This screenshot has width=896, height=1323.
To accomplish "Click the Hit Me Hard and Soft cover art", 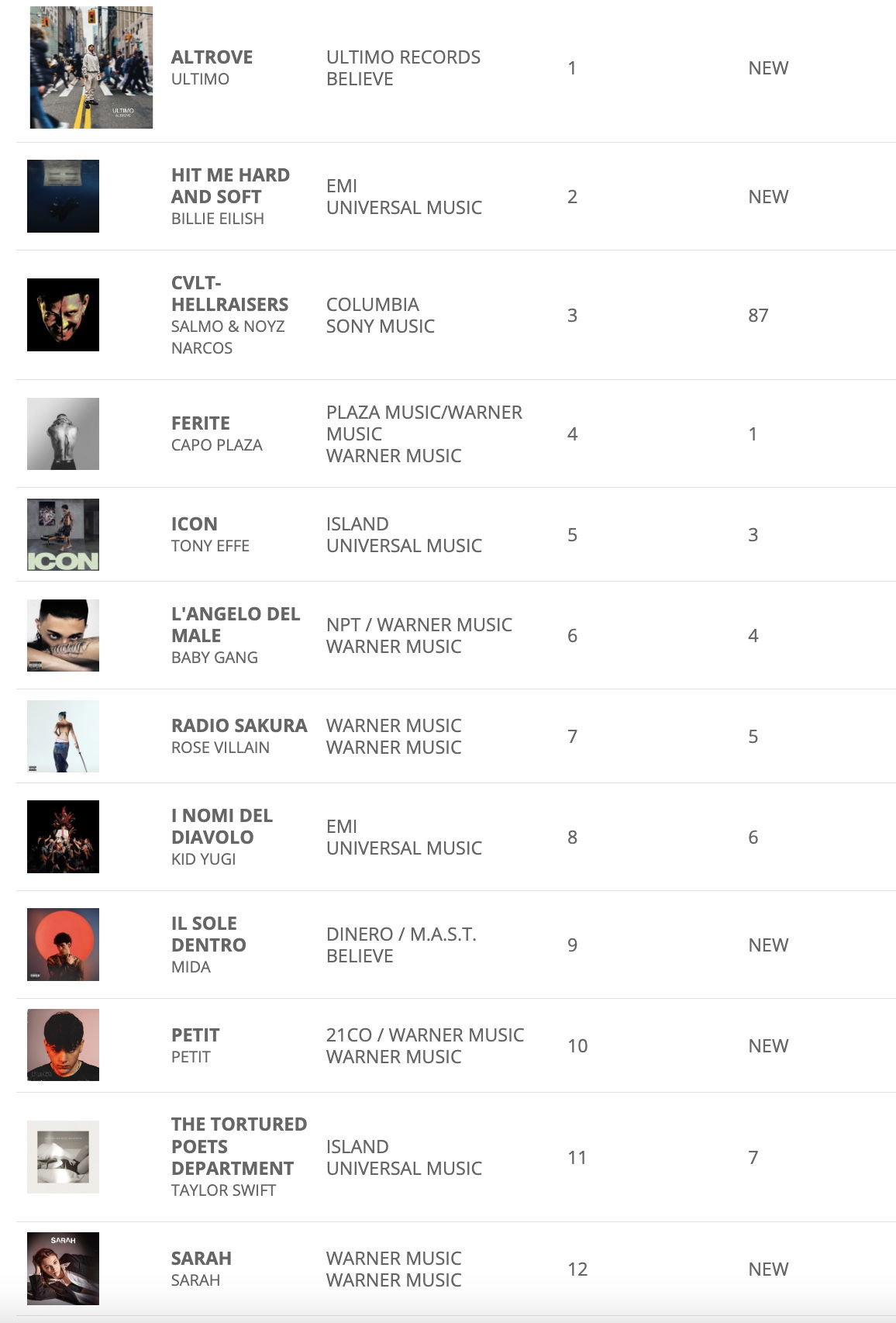I will [x=63, y=196].
